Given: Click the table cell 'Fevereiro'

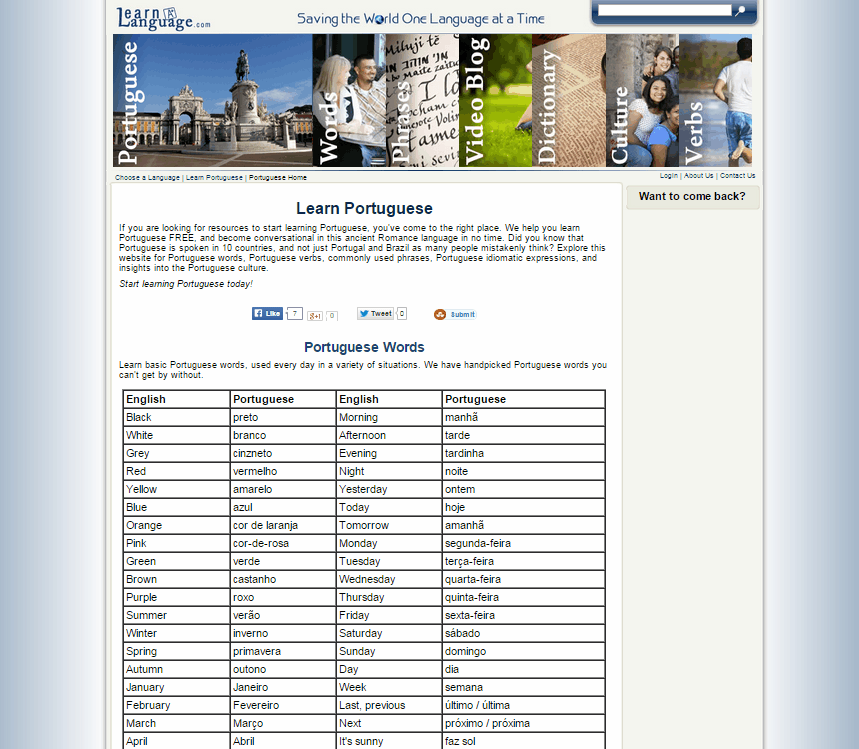Looking at the screenshot, I should pyautogui.click(x=283, y=707).
